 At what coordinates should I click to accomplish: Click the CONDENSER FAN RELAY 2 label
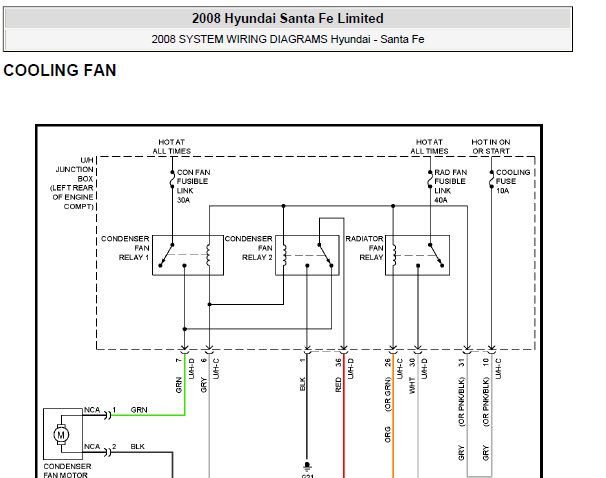tap(249, 248)
